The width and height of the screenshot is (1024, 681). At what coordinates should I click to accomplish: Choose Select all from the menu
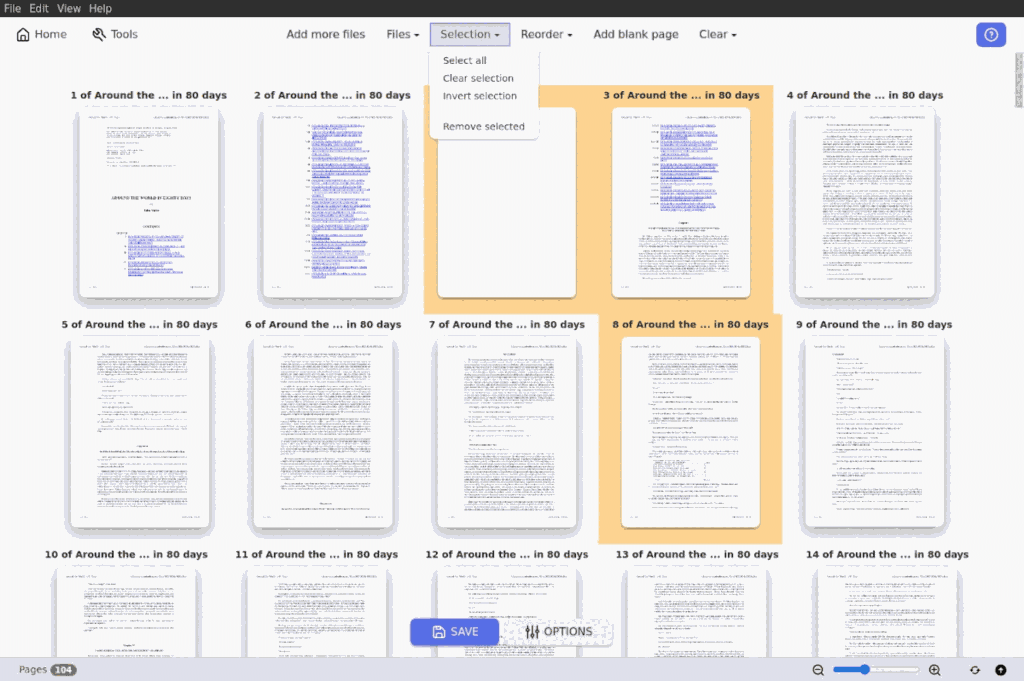pos(464,60)
